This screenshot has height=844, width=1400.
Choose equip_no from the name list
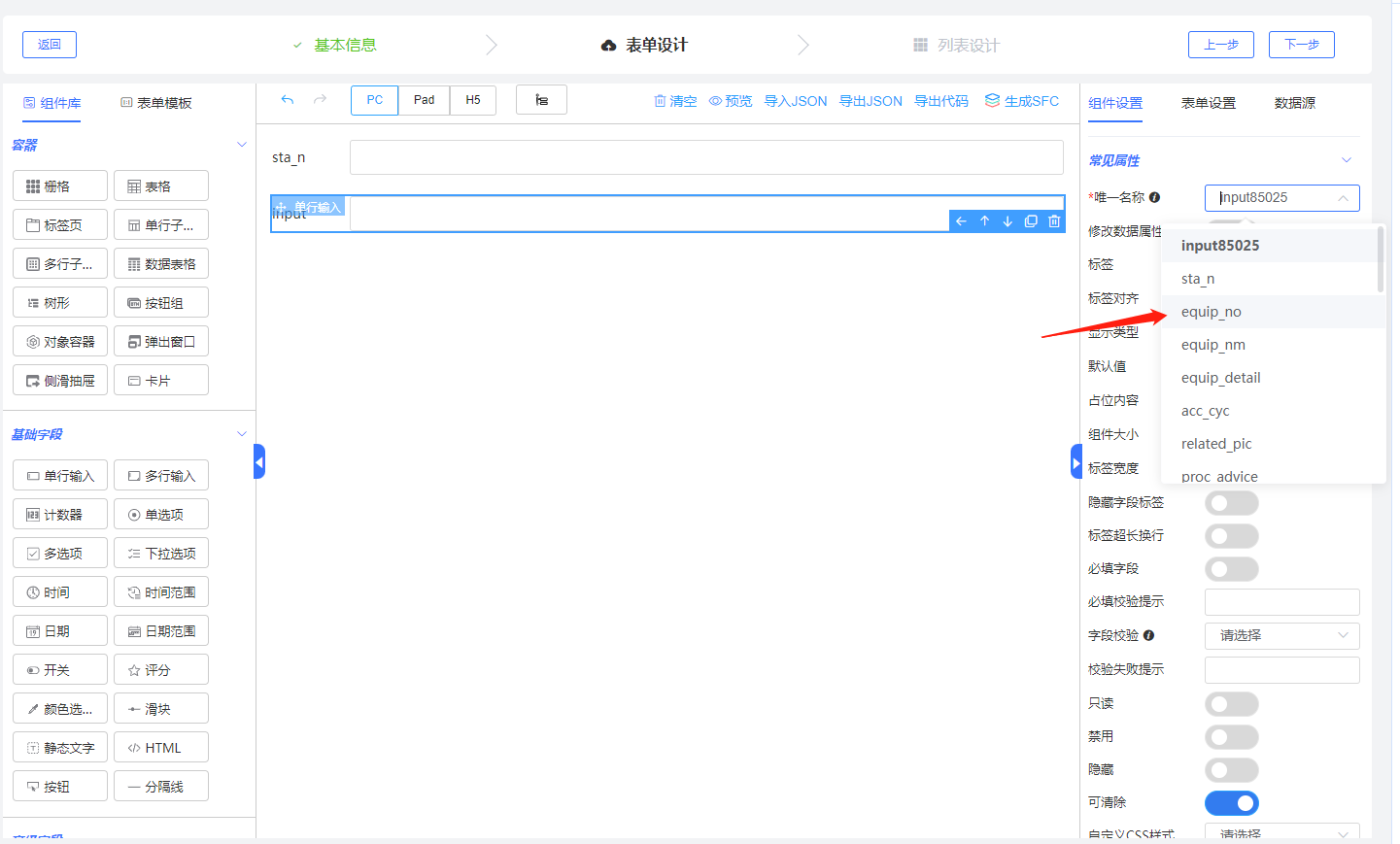[1212, 312]
